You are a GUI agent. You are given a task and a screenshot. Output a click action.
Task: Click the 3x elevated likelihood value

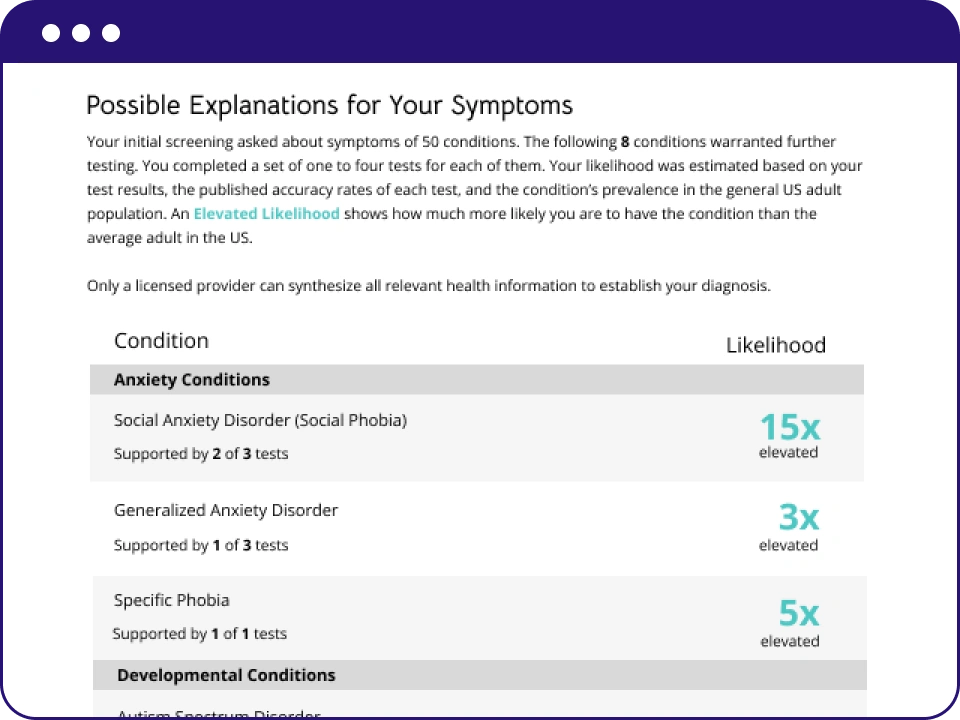click(x=798, y=518)
